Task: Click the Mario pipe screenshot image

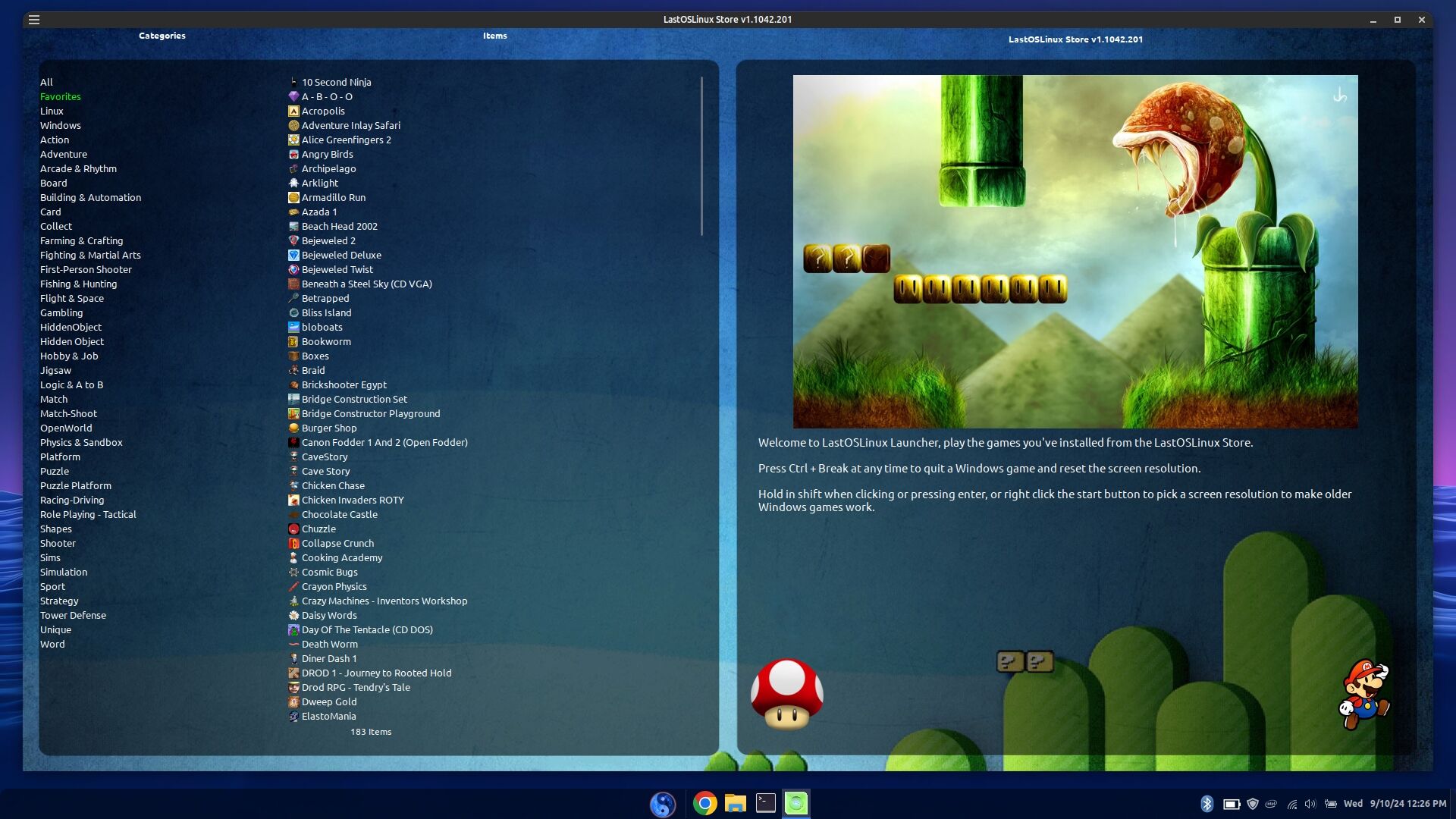Action: click(1075, 251)
